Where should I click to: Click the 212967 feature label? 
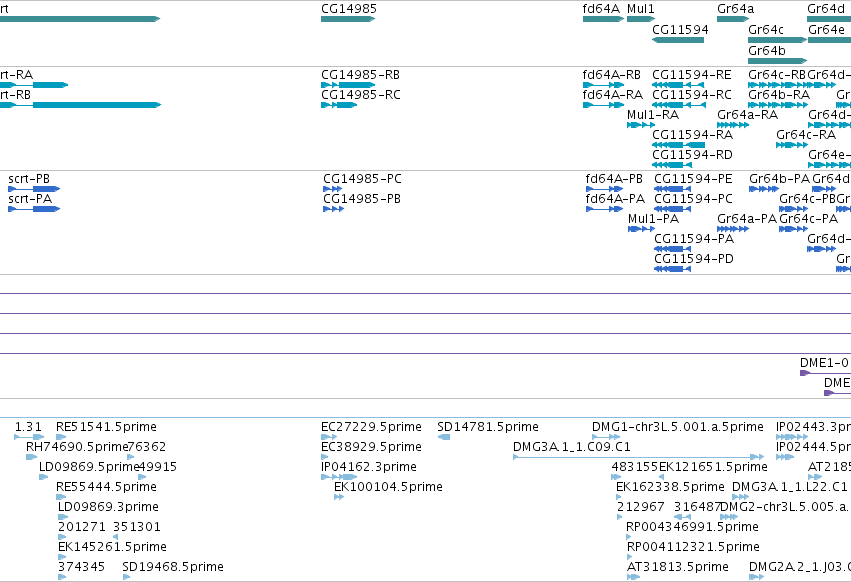(x=641, y=507)
